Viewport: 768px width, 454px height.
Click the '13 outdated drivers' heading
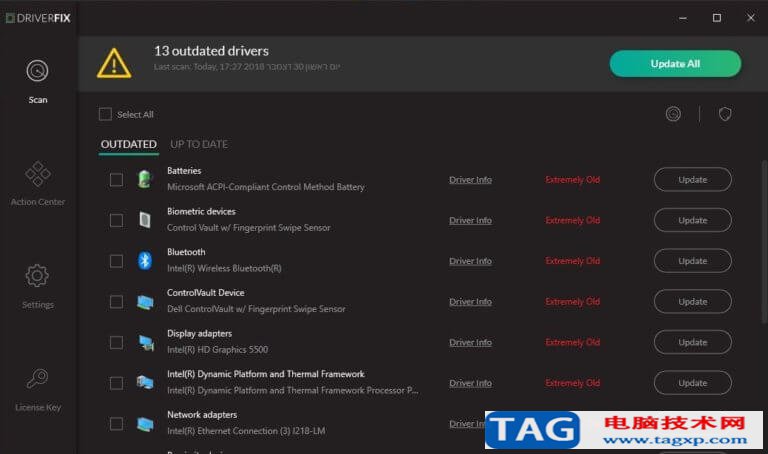tap(212, 51)
